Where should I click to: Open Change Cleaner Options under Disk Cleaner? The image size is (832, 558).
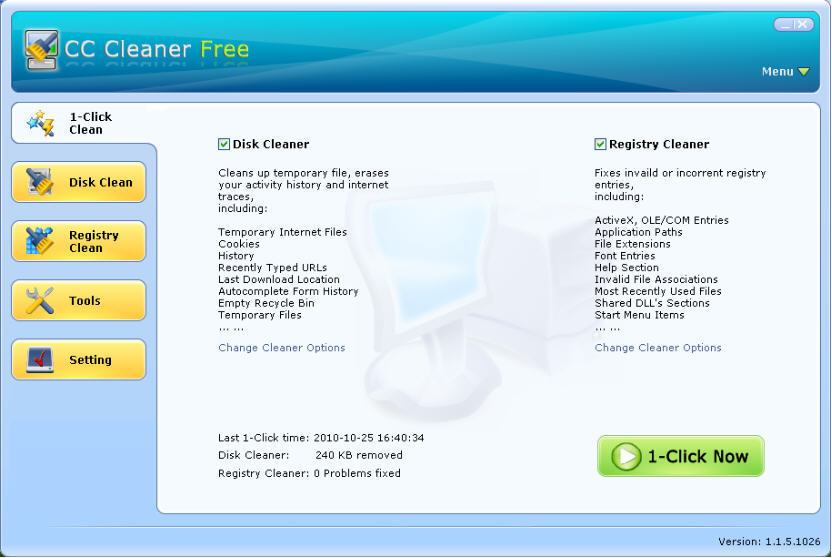[282, 348]
